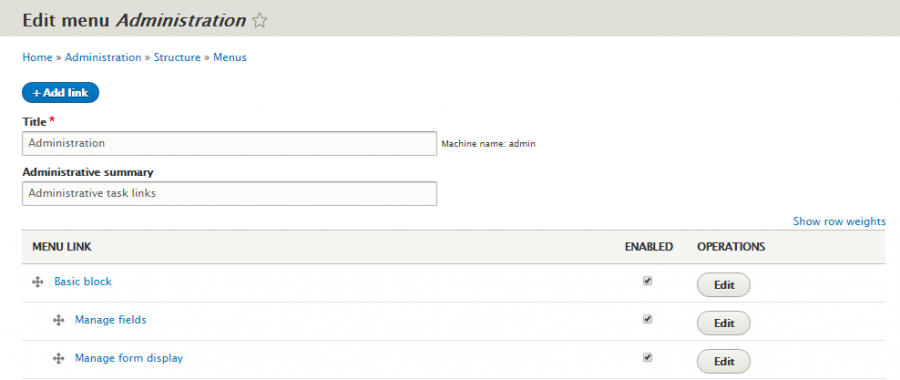The height and width of the screenshot is (380, 900).
Task: Edit the Basic block menu link
Action: (x=724, y=285)
